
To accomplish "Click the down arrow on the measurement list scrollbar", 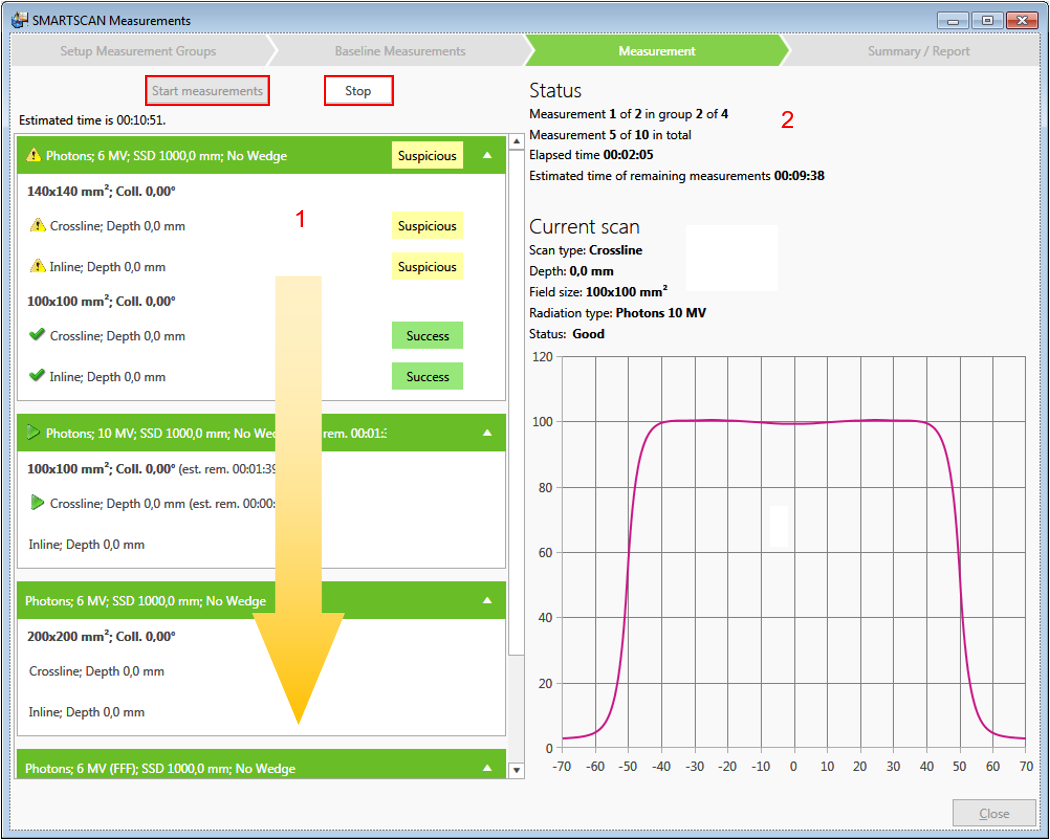I will (515, 770).
